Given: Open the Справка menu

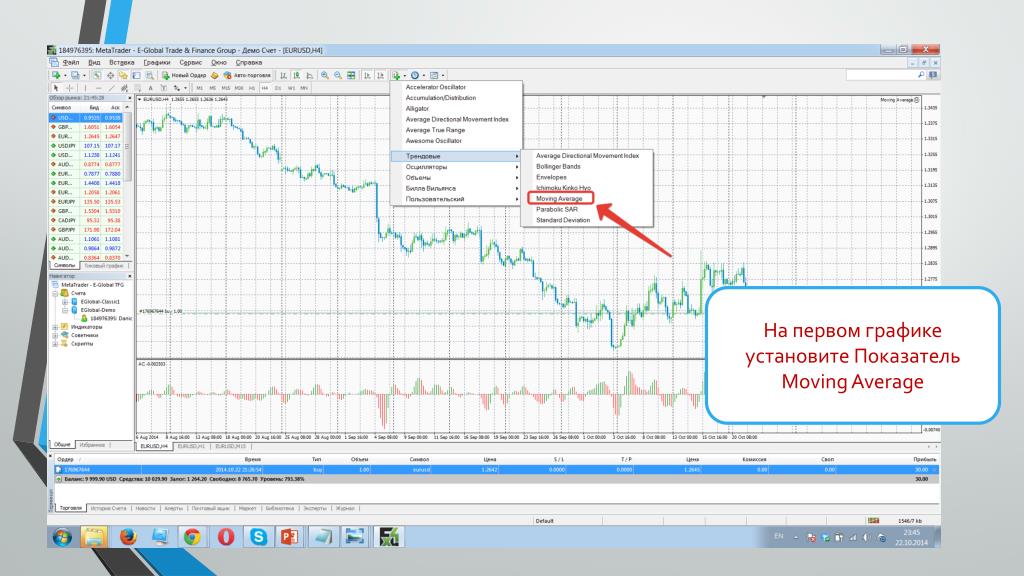Looking at the screenshot, I should click(248, 63).
